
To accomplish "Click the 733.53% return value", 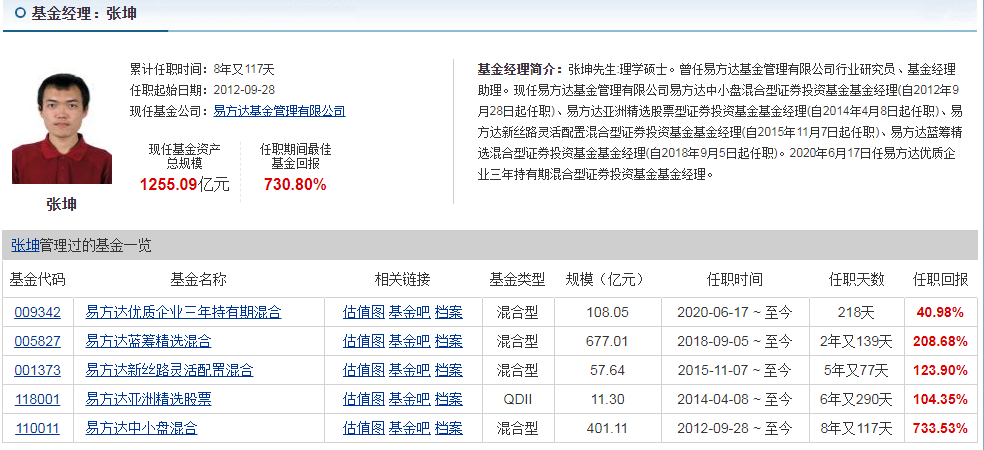I will tap(940, 429).
